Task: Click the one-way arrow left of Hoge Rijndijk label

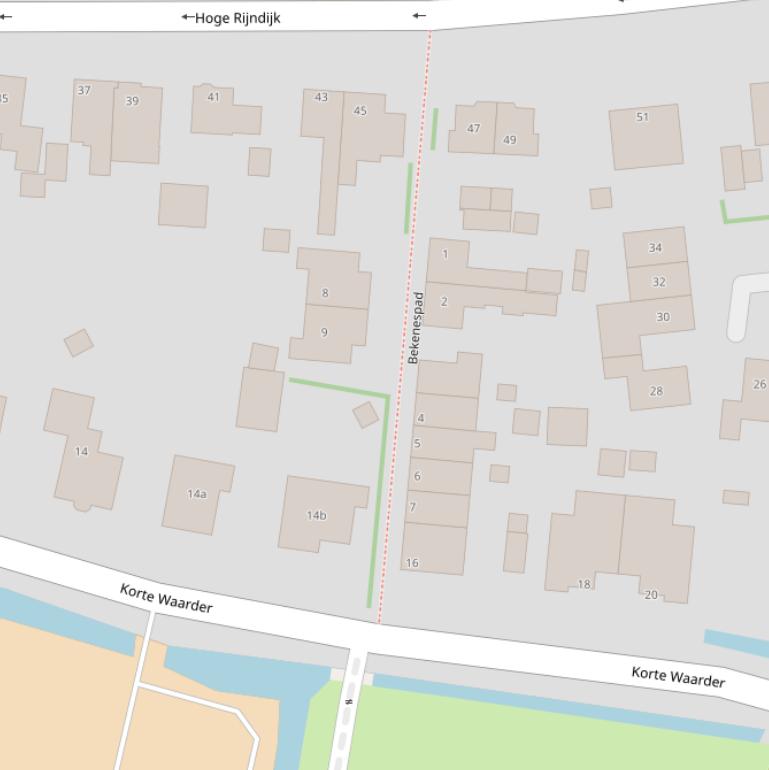Action: point(187,17)
